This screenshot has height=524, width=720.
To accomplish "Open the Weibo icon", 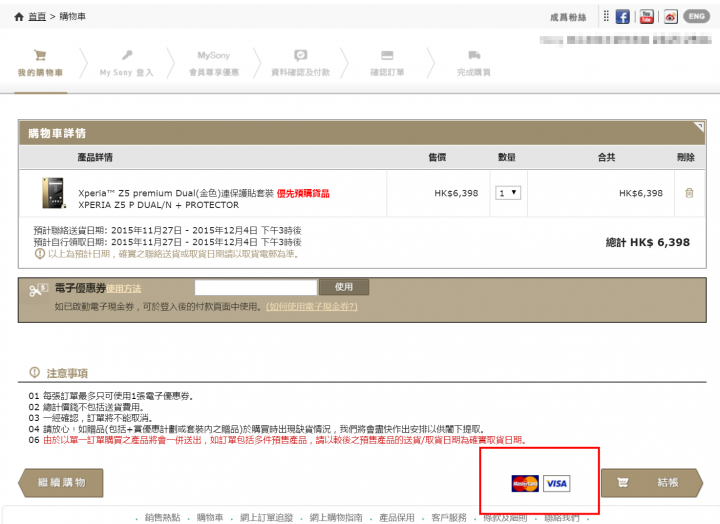I will (x=670, y=17).
